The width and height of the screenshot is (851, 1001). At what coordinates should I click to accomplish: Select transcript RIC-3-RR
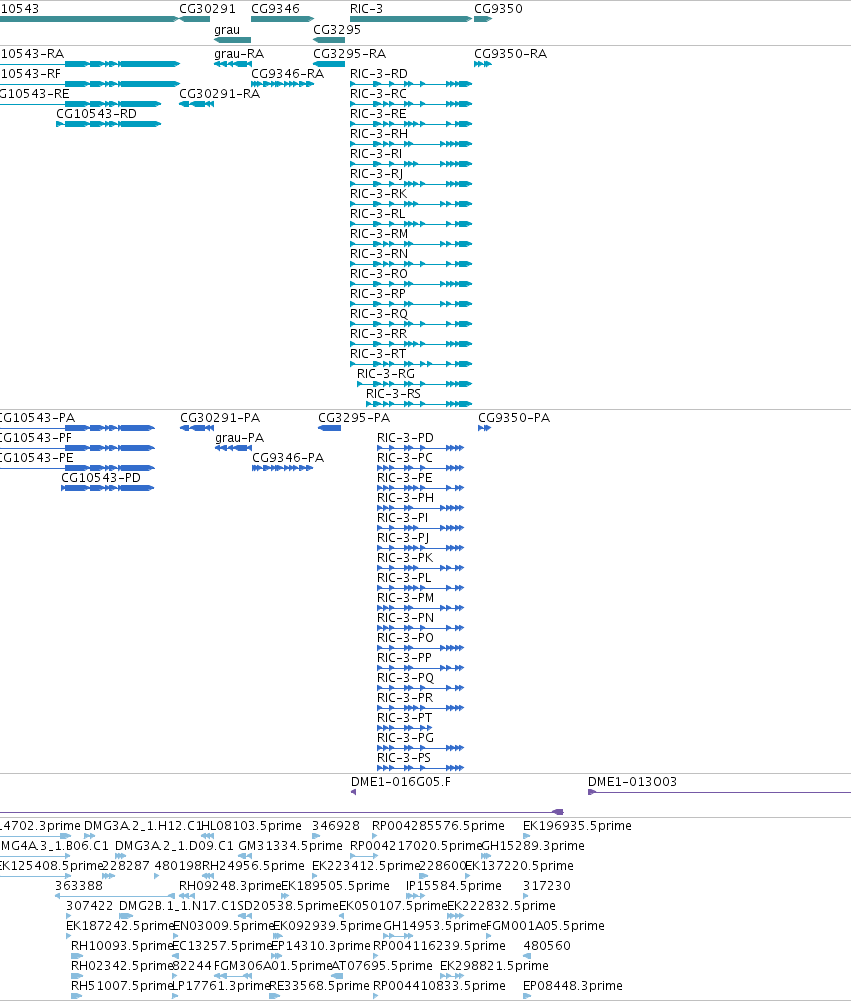(x=410, y=344)
